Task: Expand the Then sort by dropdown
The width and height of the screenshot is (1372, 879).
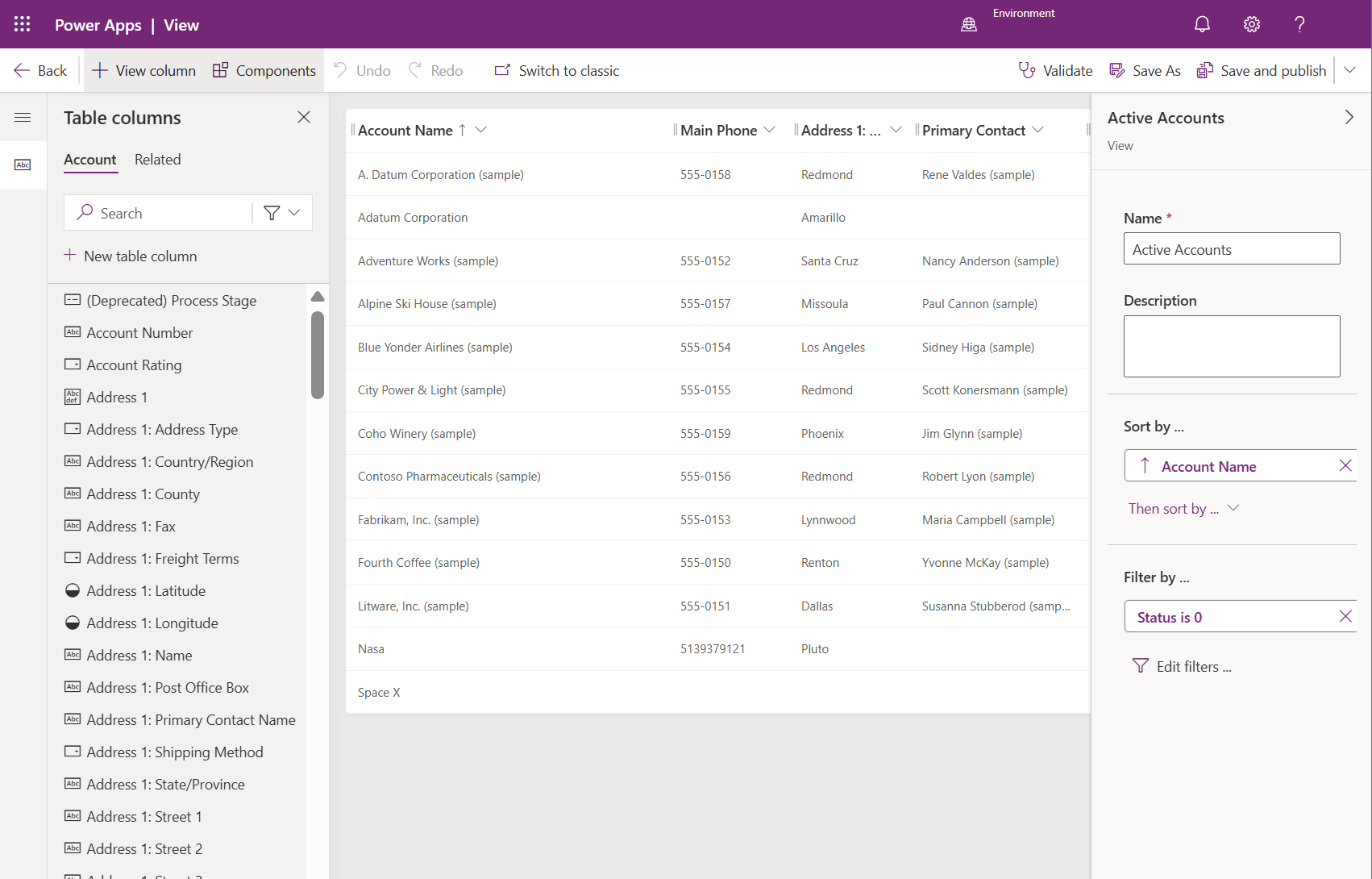Action: [1183, 509]
